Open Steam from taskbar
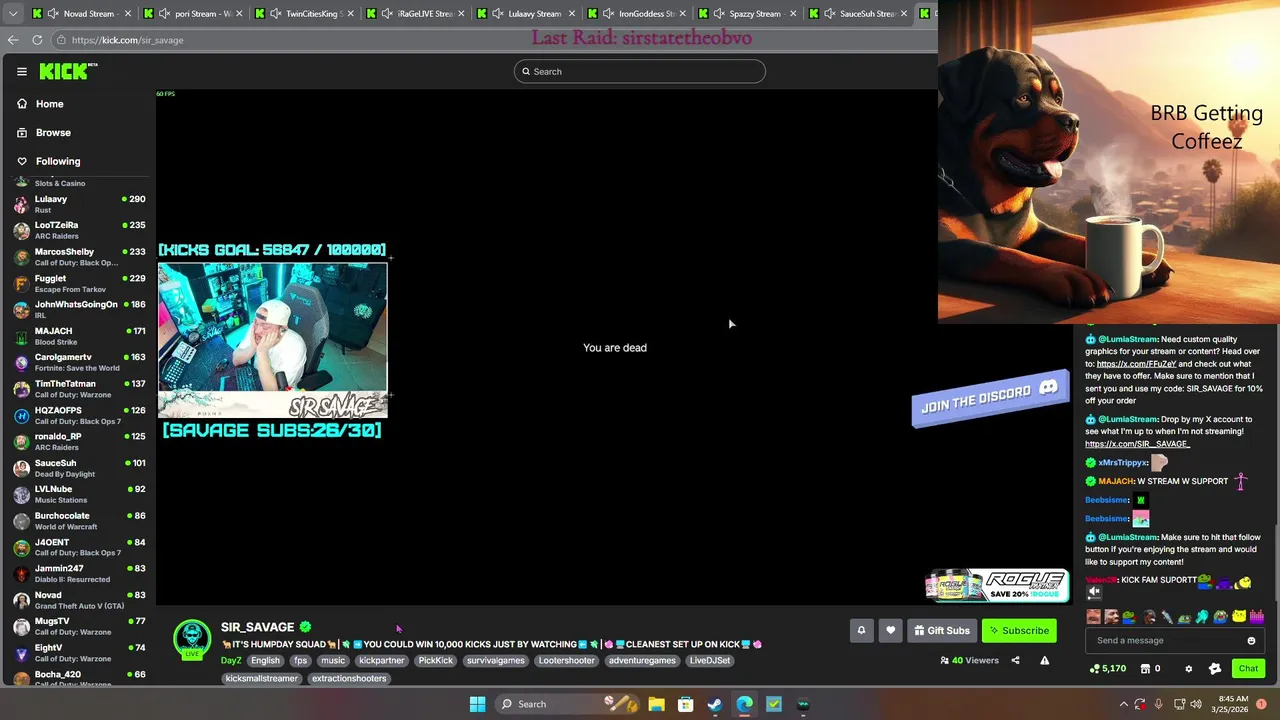This screenshot has height=720, width=1280. click(x=715, y=704)
